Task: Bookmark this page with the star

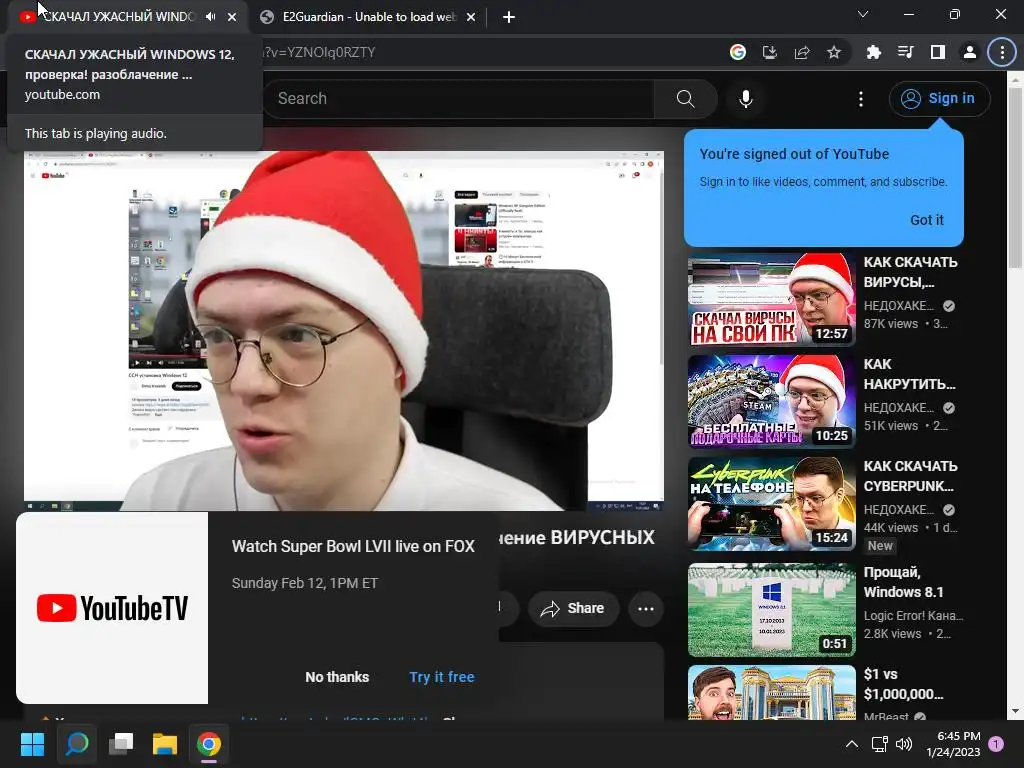Action: coord(834,52)
